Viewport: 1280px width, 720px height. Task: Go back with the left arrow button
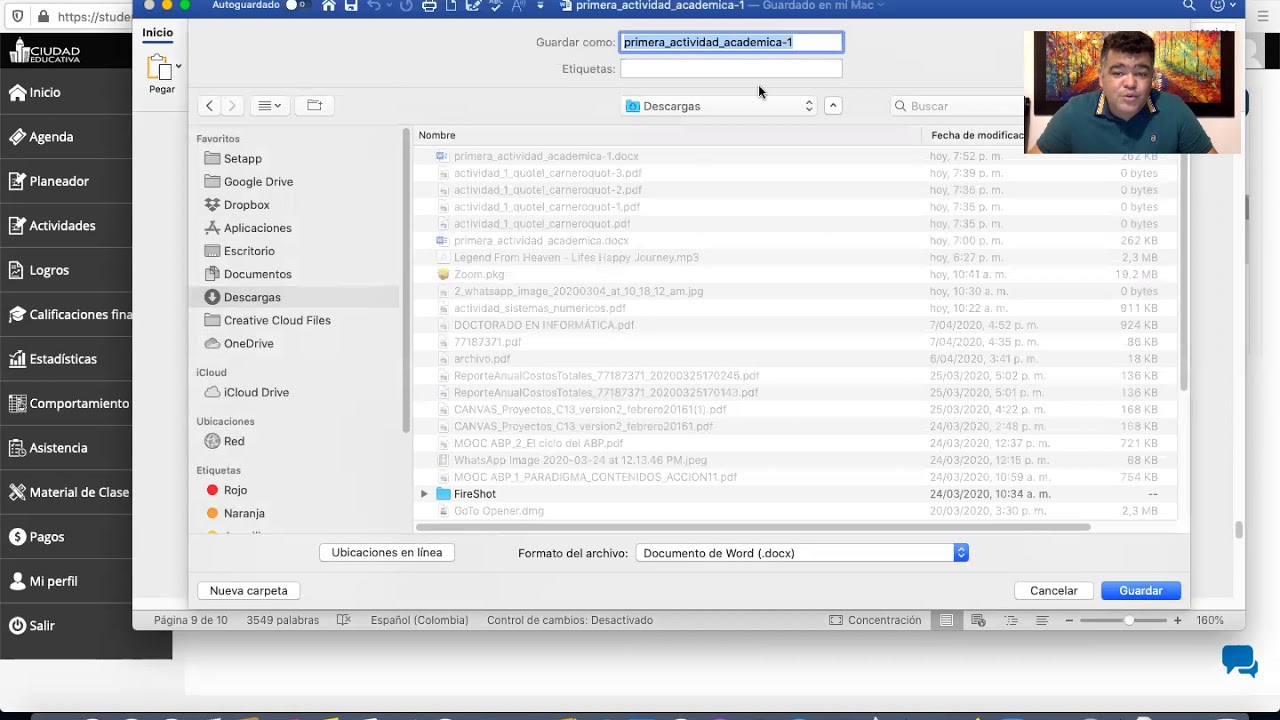(209, 105)
